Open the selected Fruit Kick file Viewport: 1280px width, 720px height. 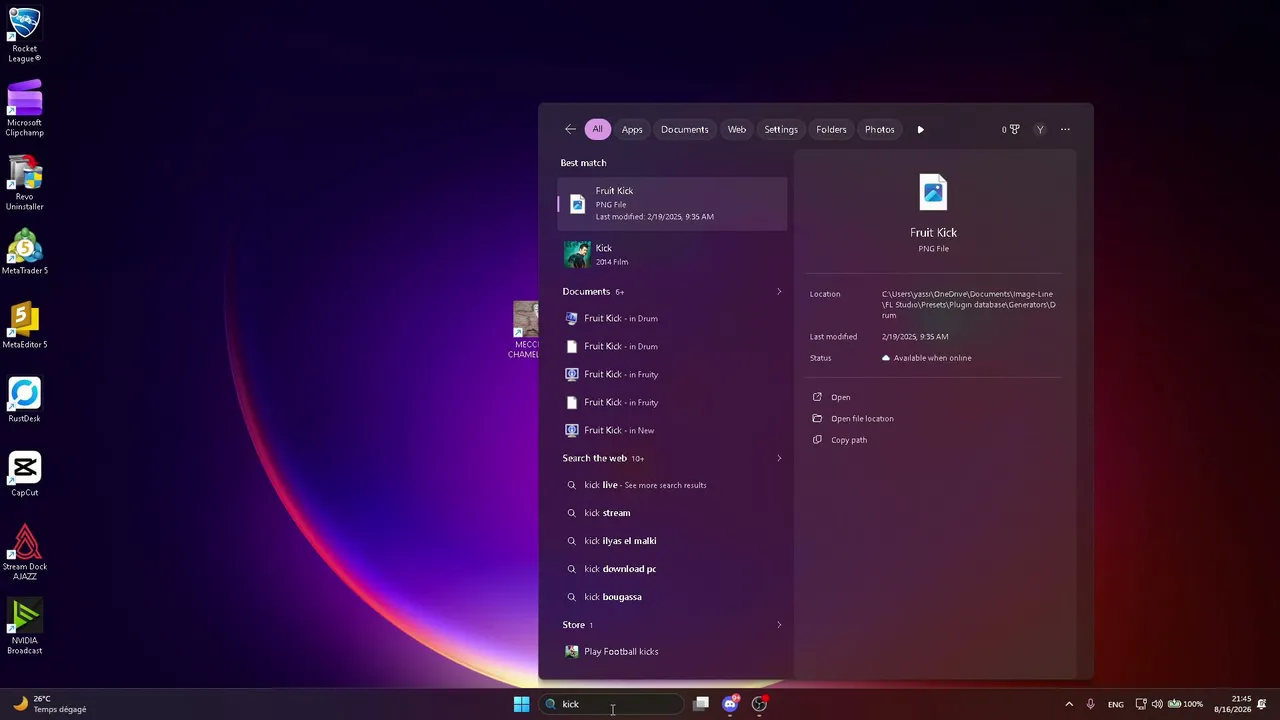(x=841, y=397)
